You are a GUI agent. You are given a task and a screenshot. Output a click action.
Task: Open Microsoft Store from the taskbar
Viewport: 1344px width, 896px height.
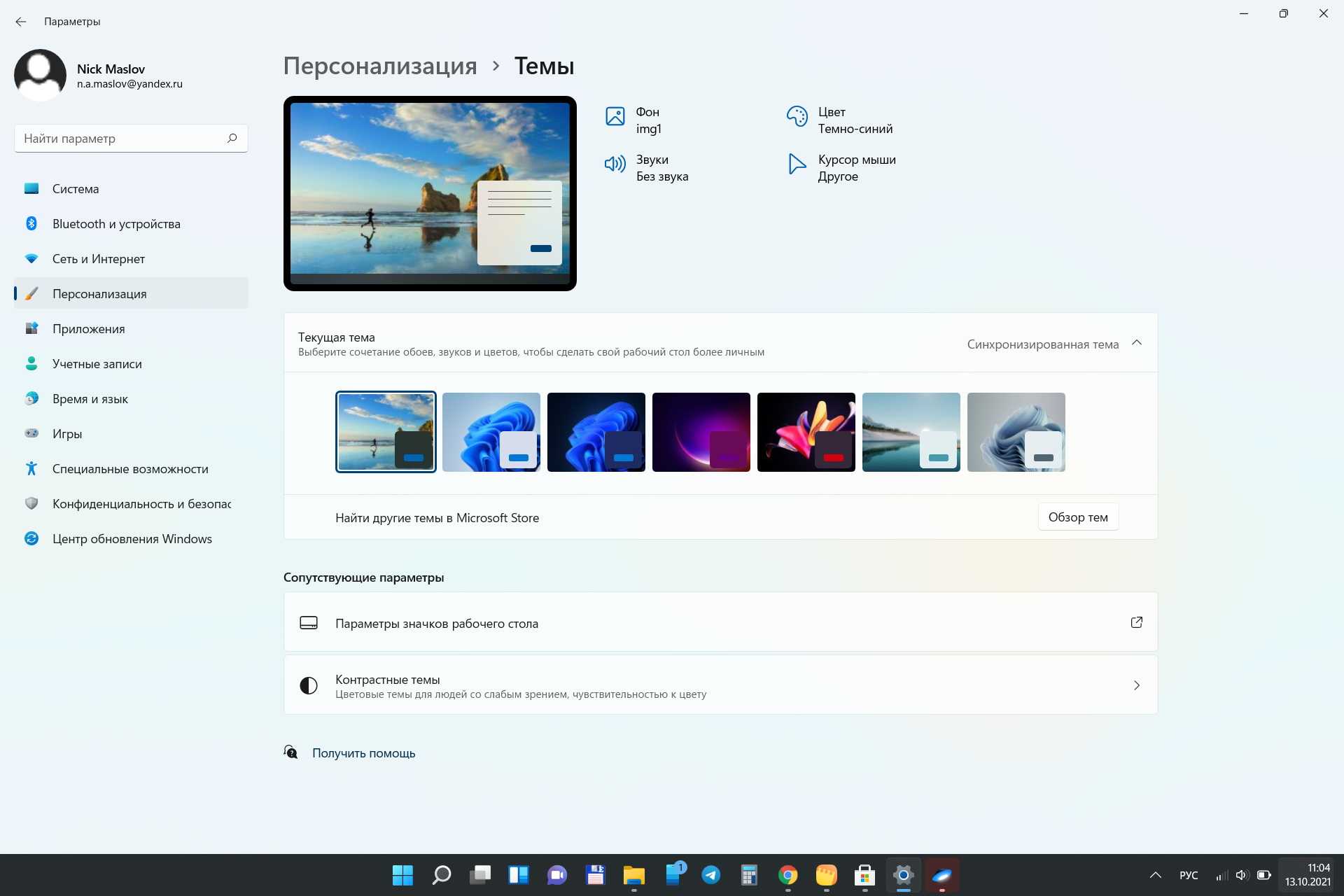tap(864, 875)
